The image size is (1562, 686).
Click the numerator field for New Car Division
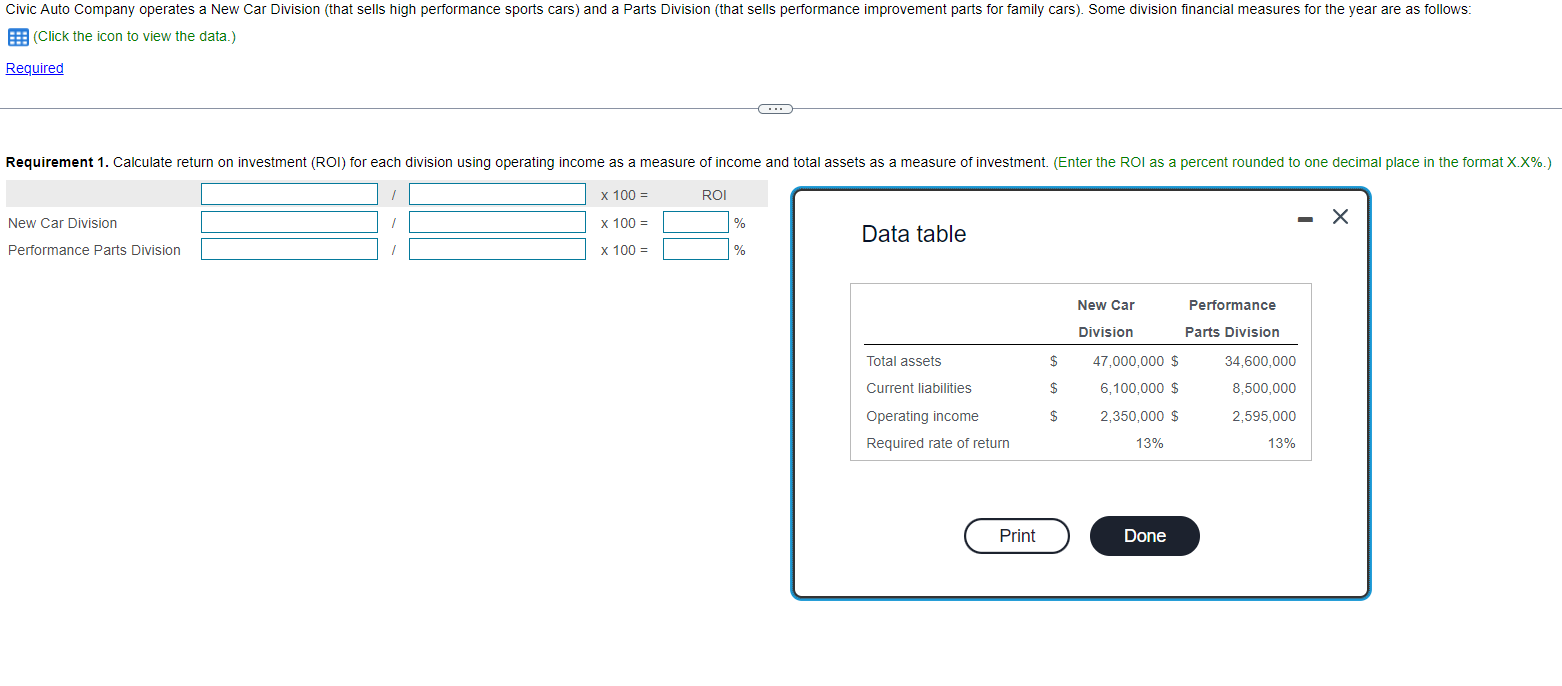[x=288, y=222]
